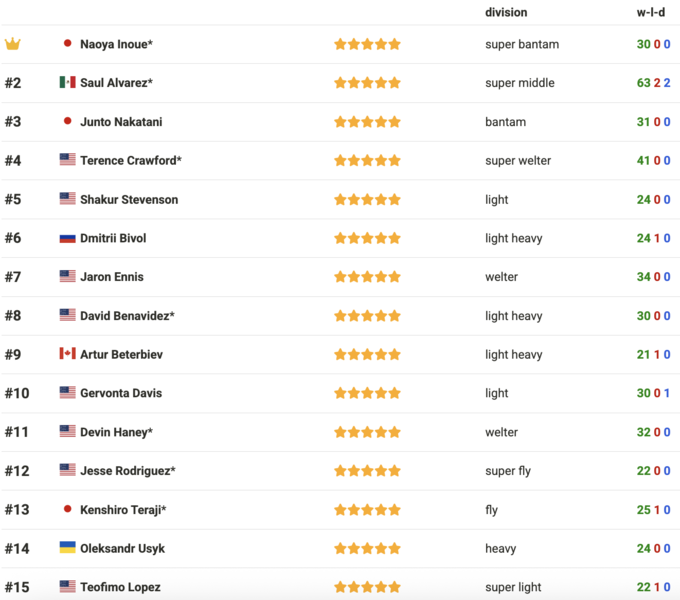
Task: Click the division column header
Action: tap(506, 13)
